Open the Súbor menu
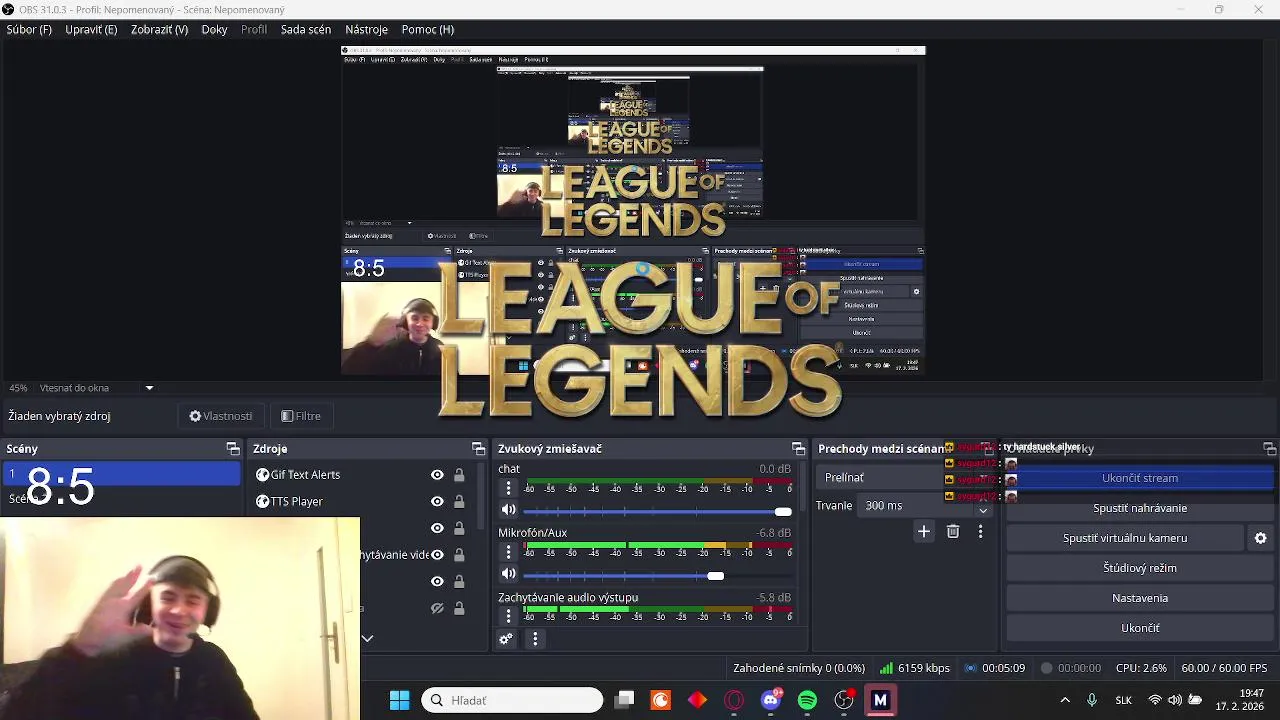This screenshot has height=720, width=1280. [29, 29]
